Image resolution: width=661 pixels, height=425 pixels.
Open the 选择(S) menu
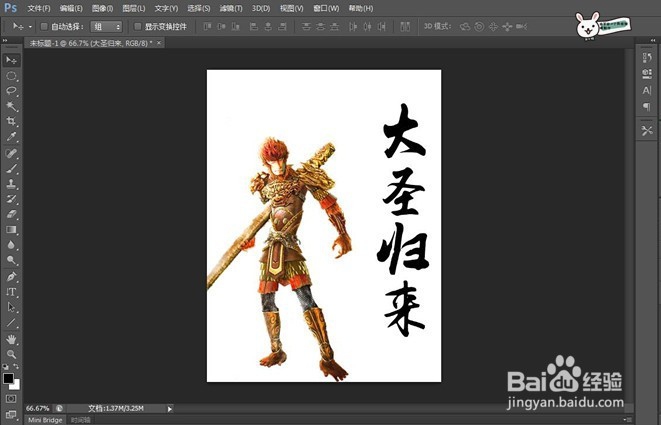pyautogui.click(x=199, y=8)
